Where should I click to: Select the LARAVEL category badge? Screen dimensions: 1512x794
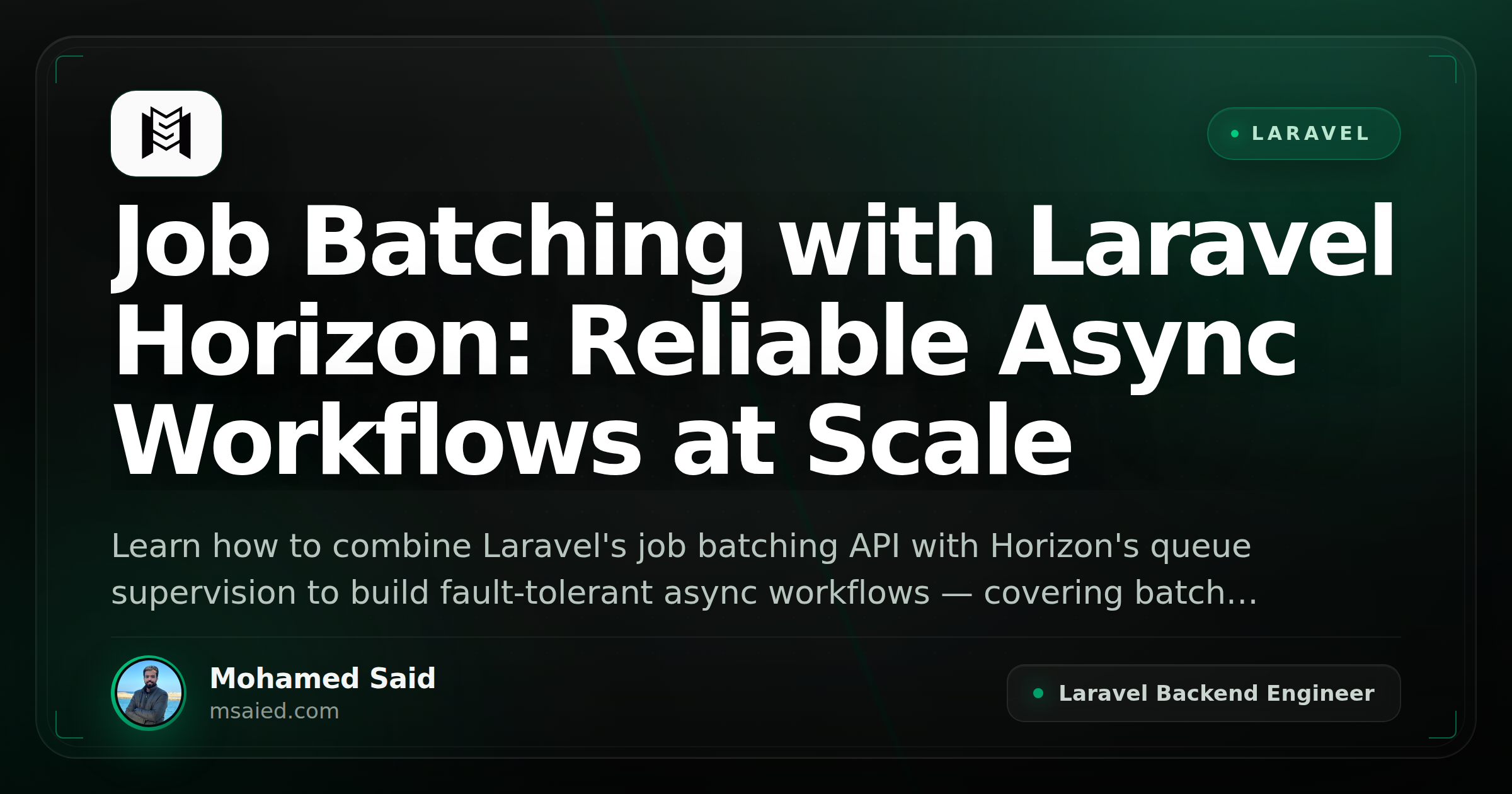(x=1303, y=134)
